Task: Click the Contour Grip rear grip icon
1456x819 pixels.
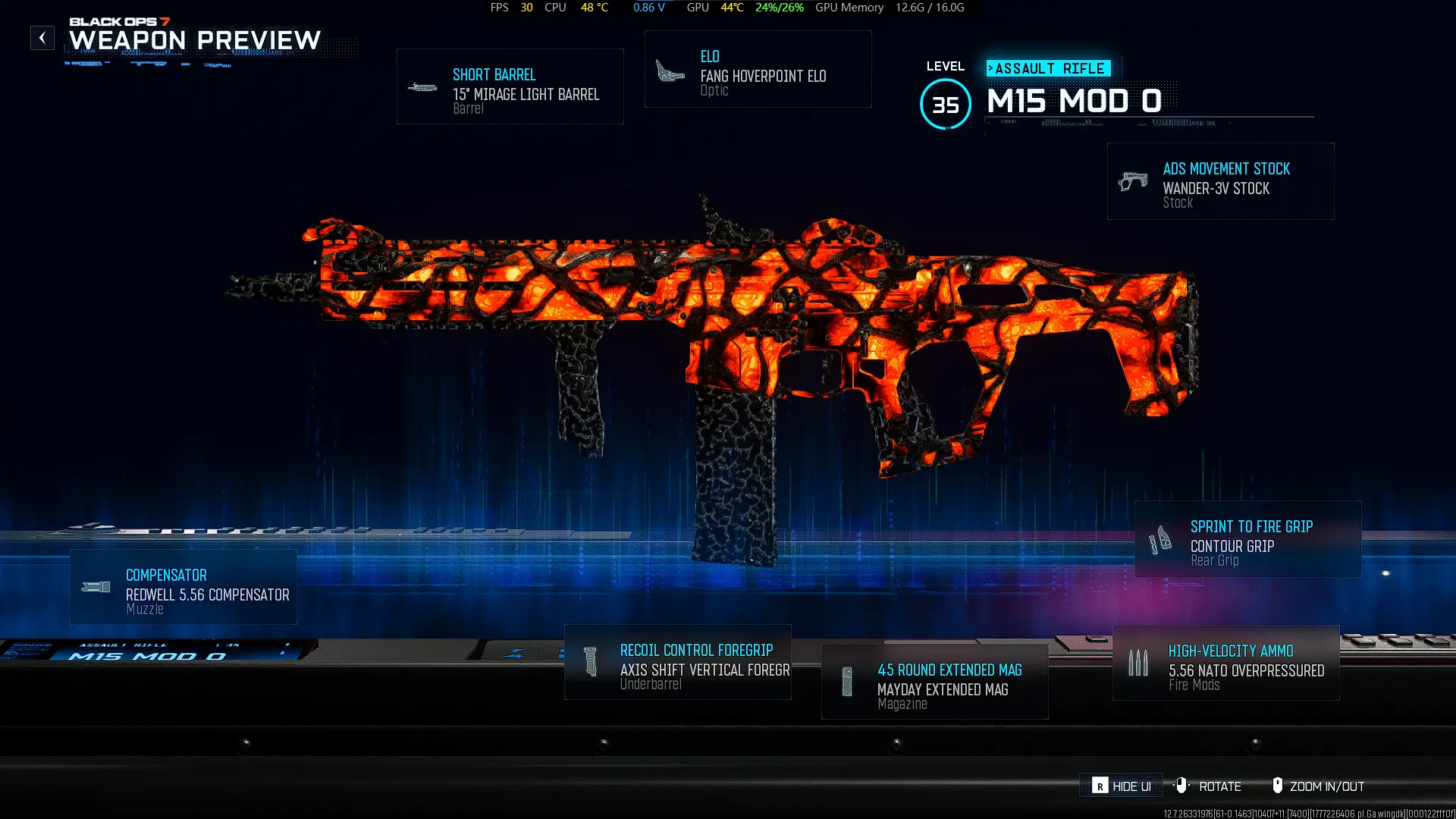Action: coord(1160,541)
